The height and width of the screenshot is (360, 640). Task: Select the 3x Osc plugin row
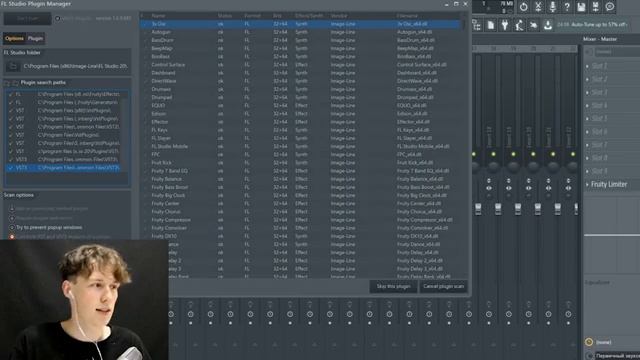coord(300,24)
